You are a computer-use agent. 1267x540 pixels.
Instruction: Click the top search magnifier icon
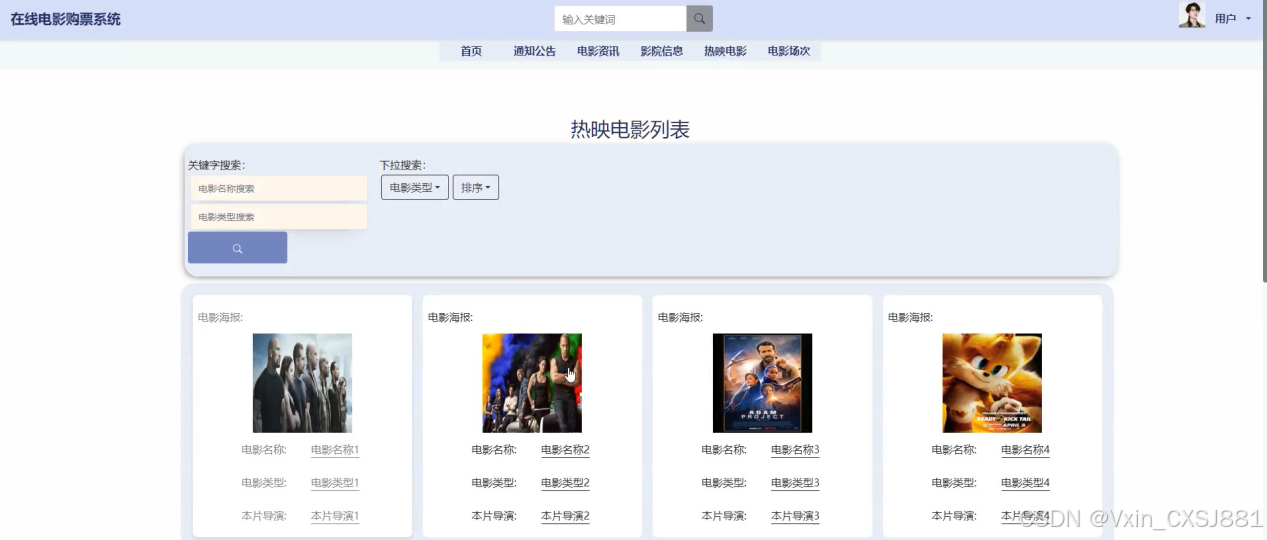click(699, 19)
